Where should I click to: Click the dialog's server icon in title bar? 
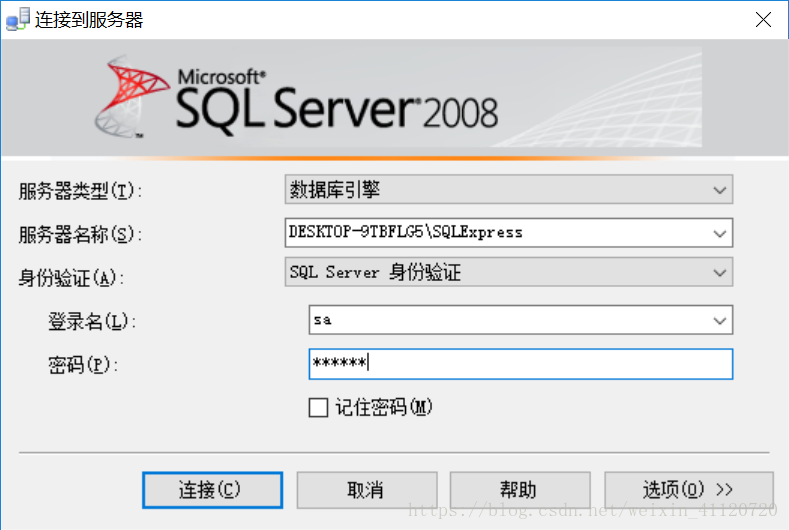coord(18,20)
